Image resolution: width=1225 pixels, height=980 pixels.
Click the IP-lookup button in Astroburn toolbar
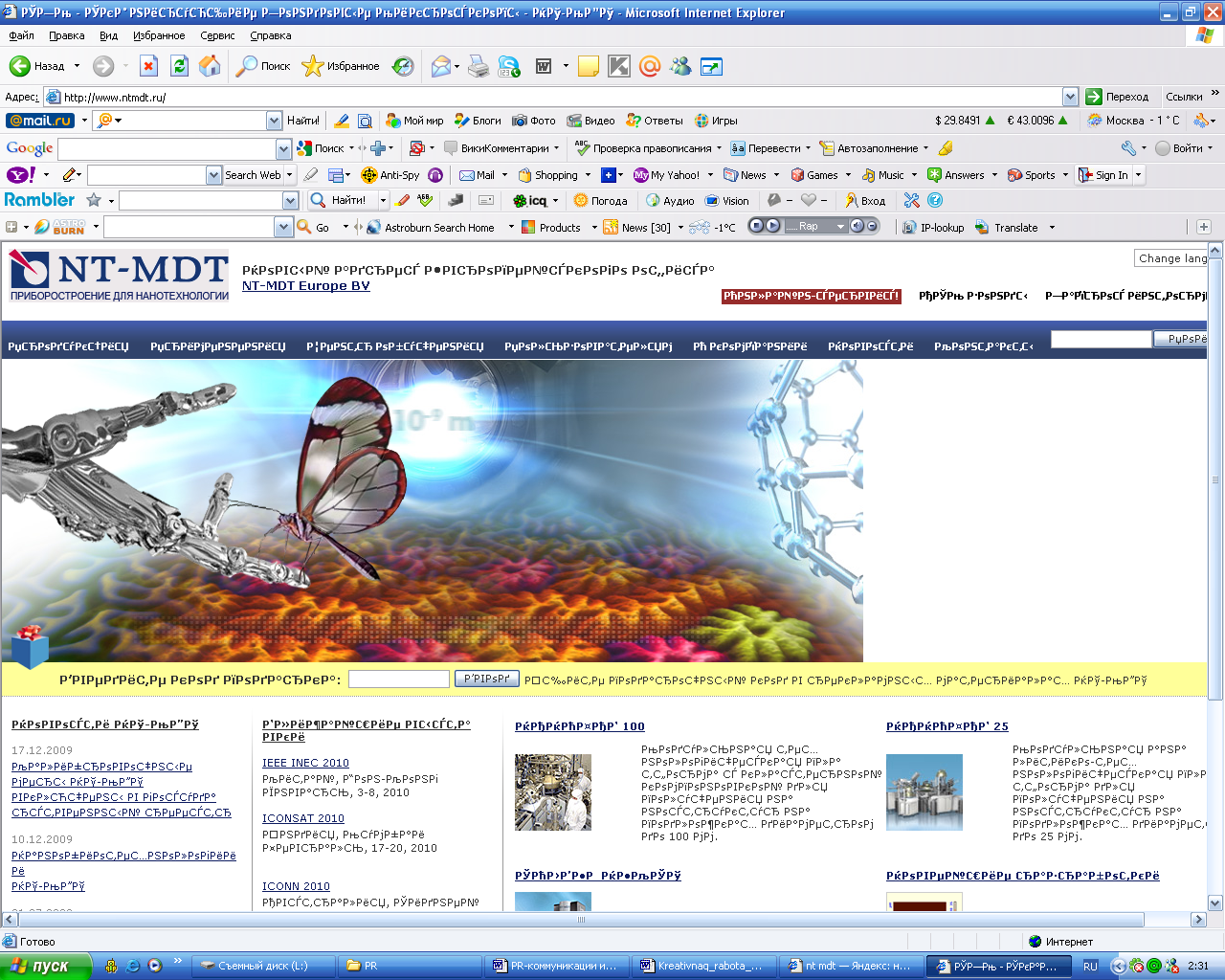pos(933,227)
